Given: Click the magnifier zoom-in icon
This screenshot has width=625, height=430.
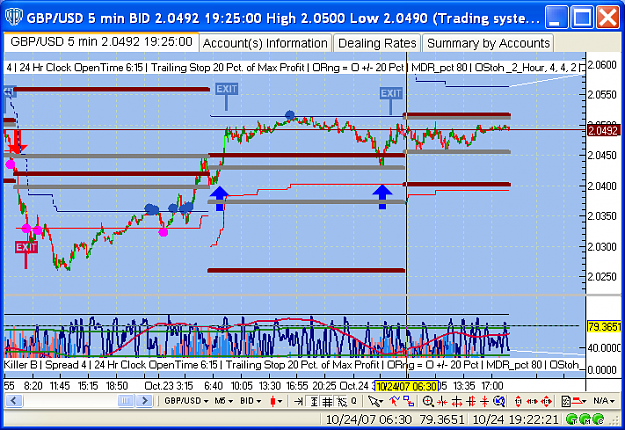Looking at the screenshot, I should click(x=428, y=401).
